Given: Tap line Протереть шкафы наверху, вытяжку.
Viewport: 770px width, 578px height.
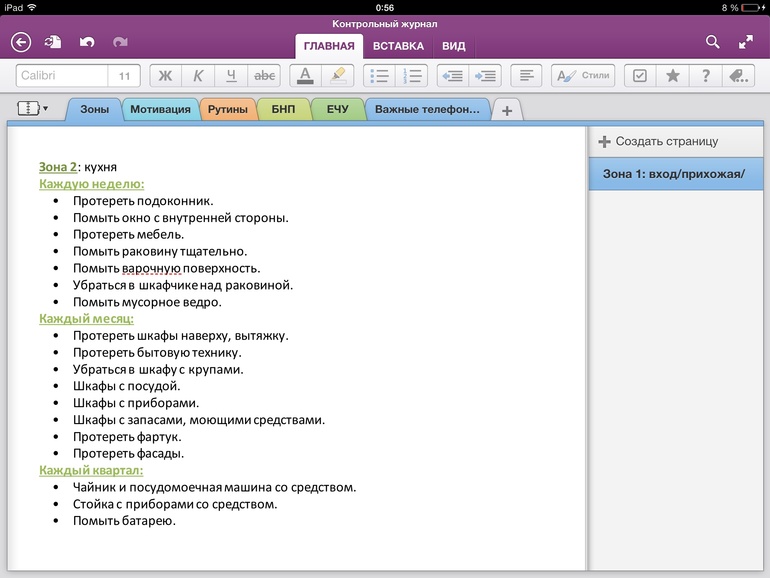Looking at the screenshot, I should point(181,336).
